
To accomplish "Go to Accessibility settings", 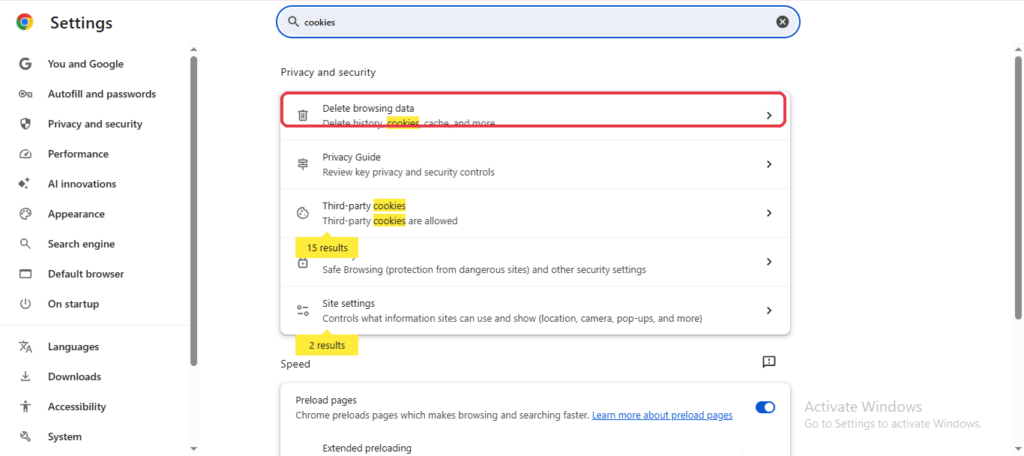I will pos(76,407).
